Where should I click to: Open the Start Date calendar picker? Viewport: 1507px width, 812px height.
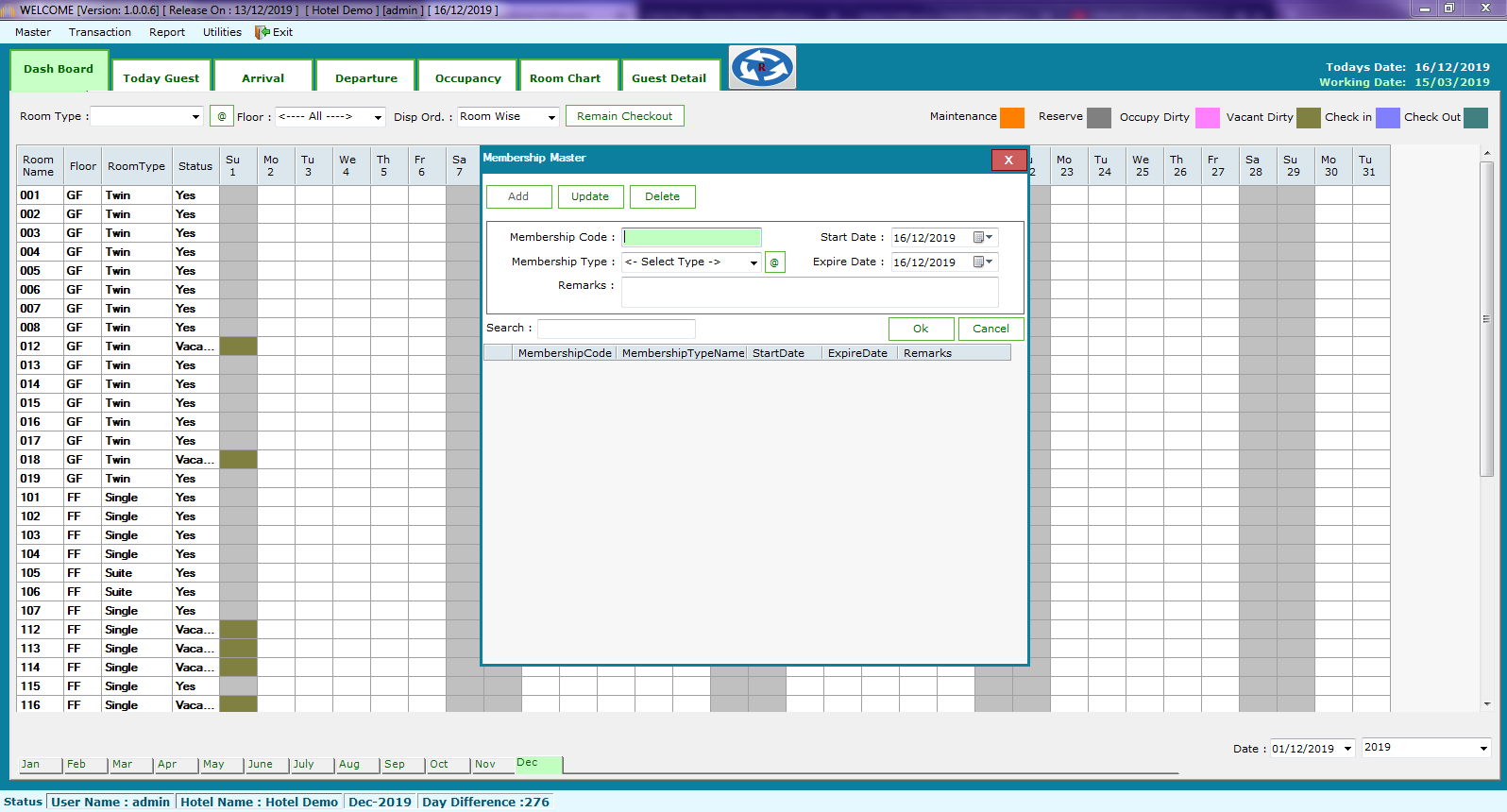[983, 238]
